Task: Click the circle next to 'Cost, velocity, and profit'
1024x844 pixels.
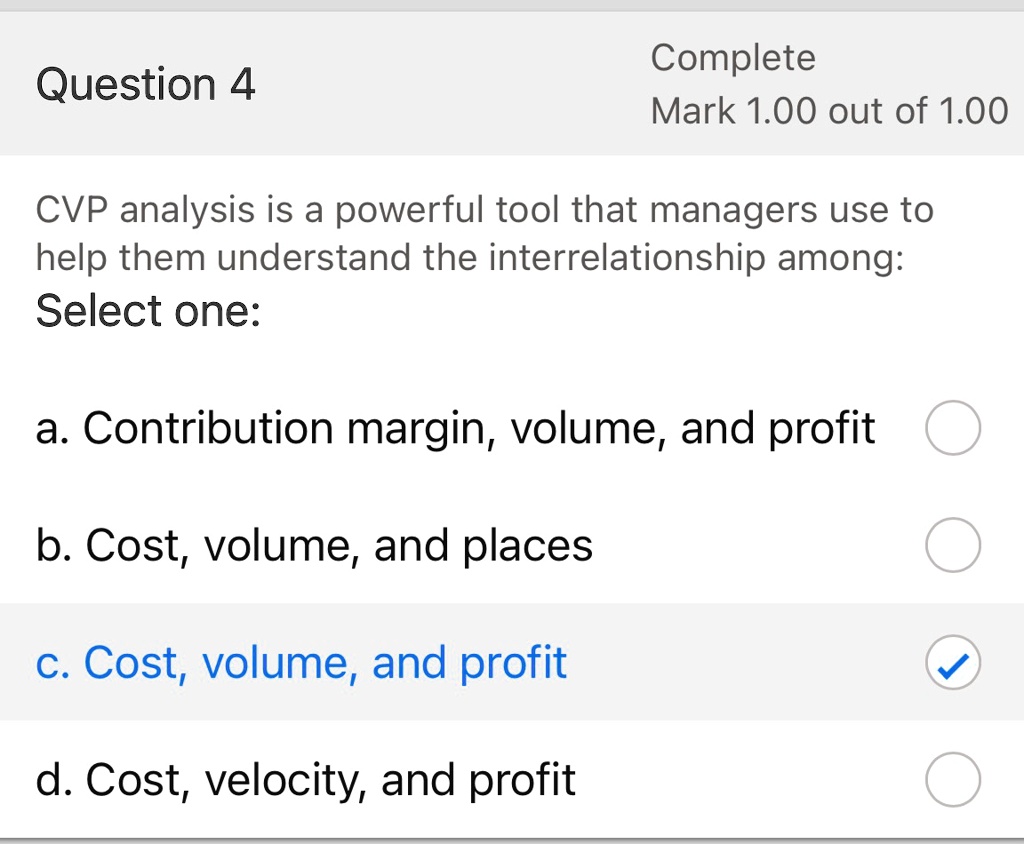Action: 952,779
